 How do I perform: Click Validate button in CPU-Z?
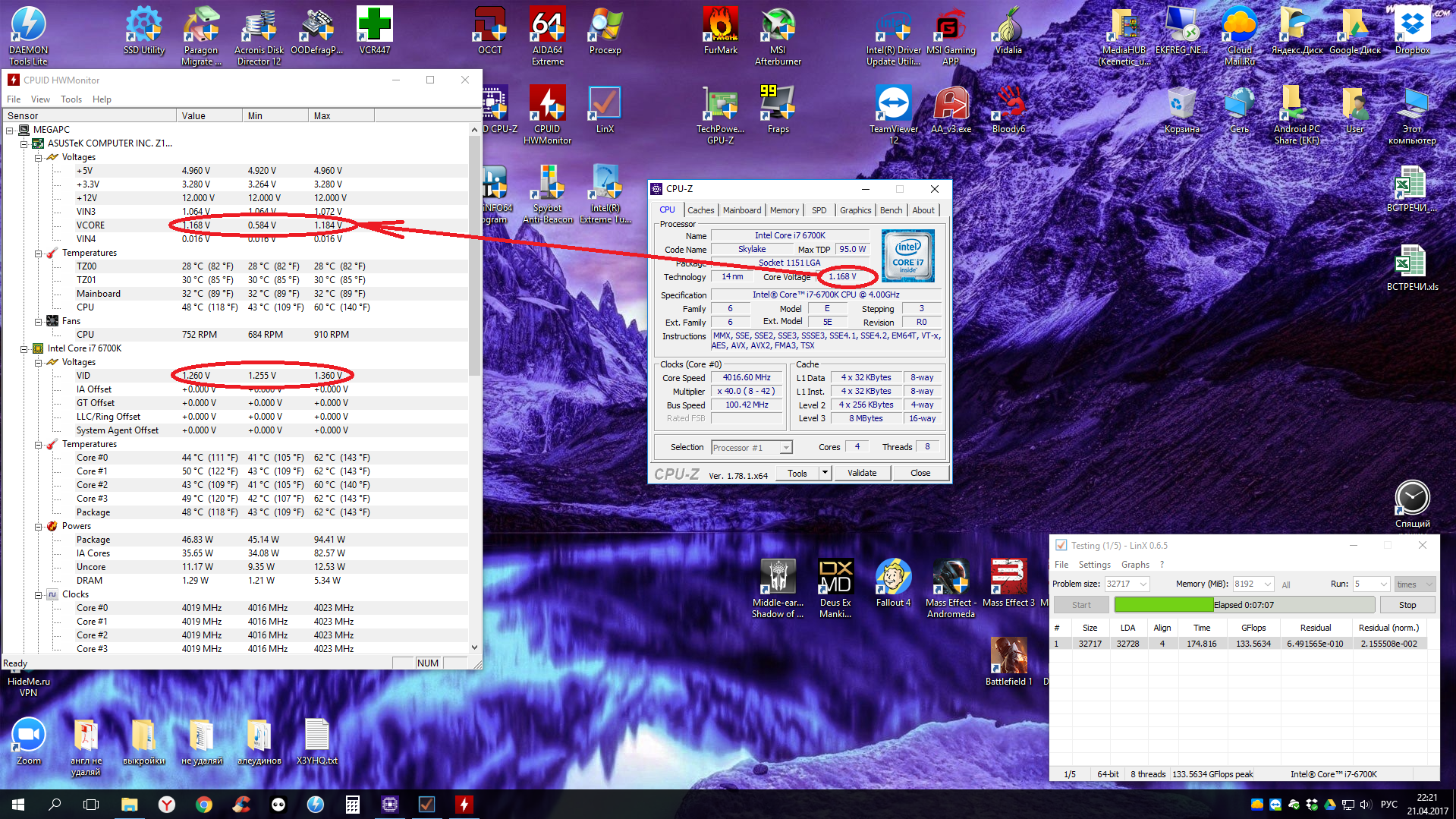[862, 473]
